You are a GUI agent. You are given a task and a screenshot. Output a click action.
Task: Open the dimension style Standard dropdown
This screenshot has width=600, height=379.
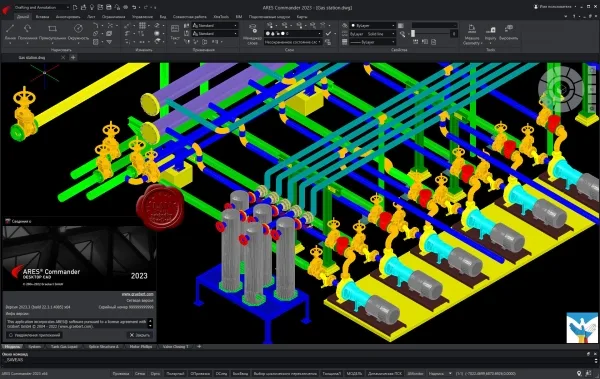(215, 34)
